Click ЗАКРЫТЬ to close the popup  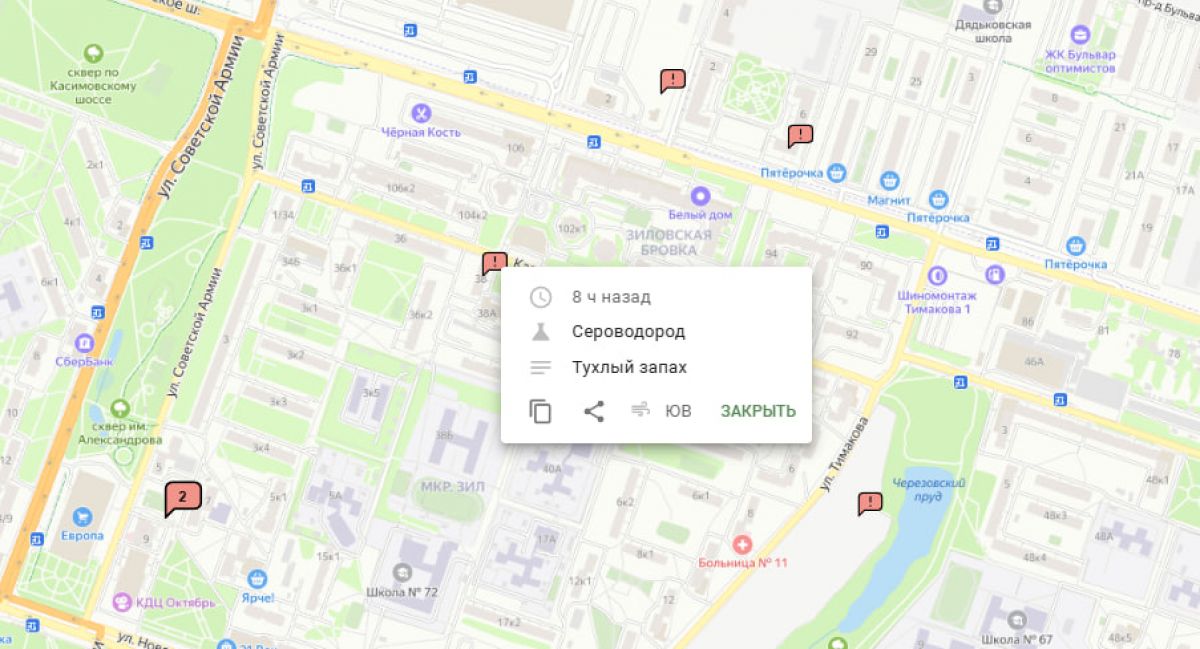(758, 411)
